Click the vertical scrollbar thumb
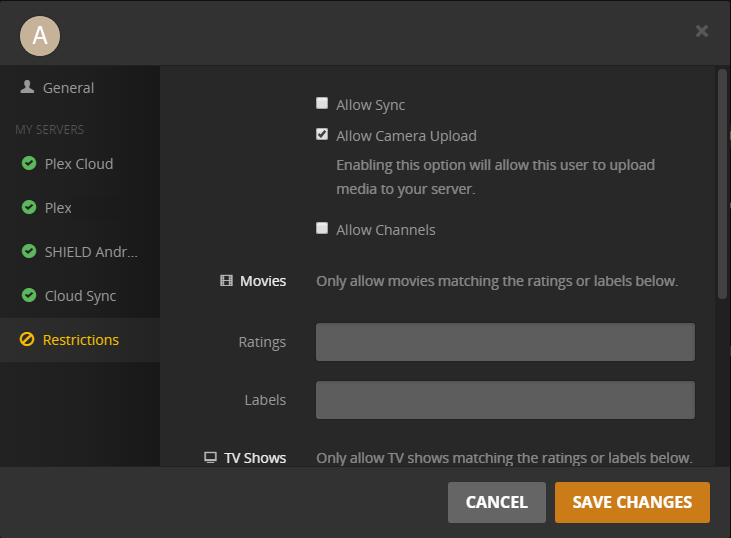731x538 pixels. pos(722,183)
